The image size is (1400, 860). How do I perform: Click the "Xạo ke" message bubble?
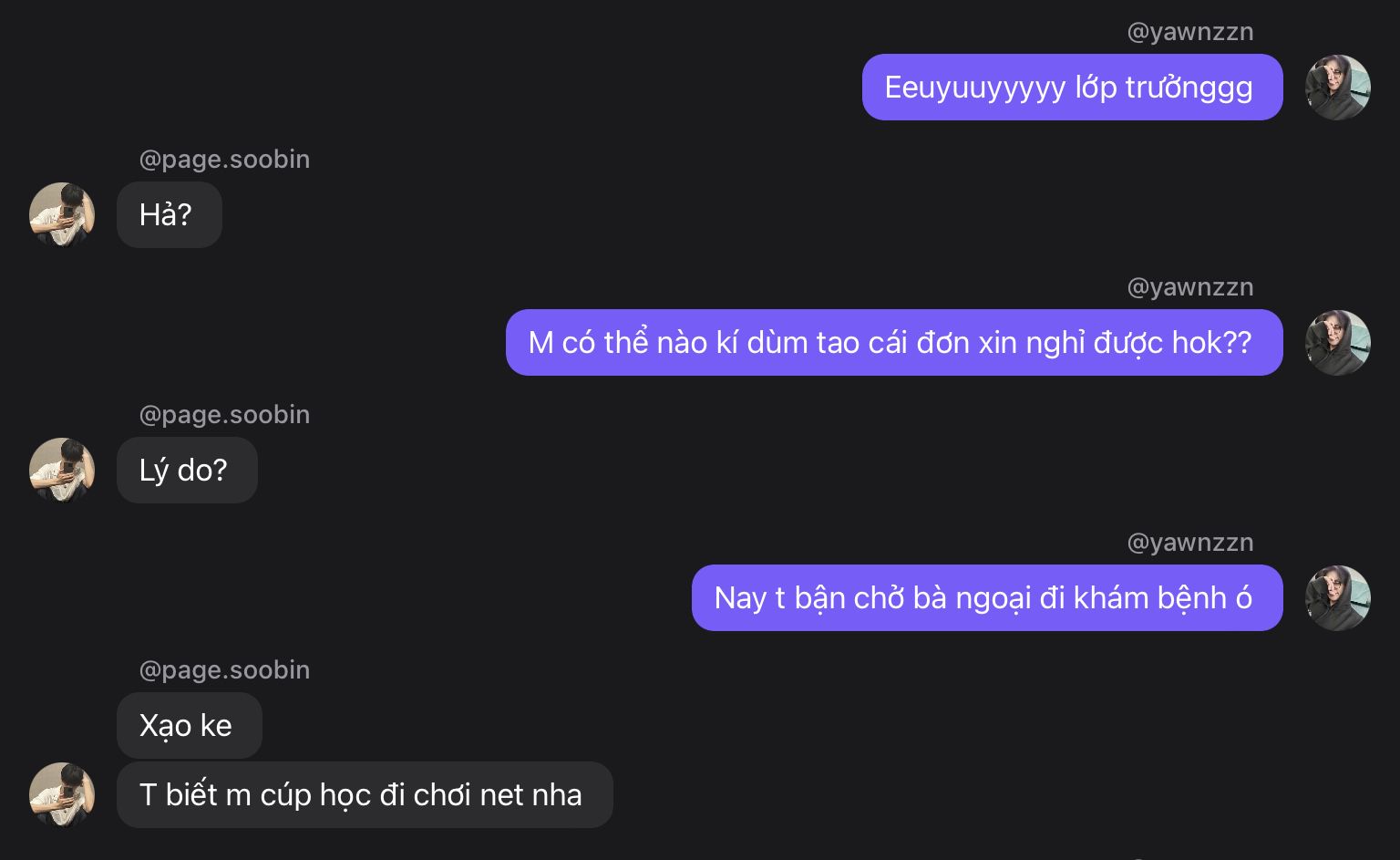point(189,726)
